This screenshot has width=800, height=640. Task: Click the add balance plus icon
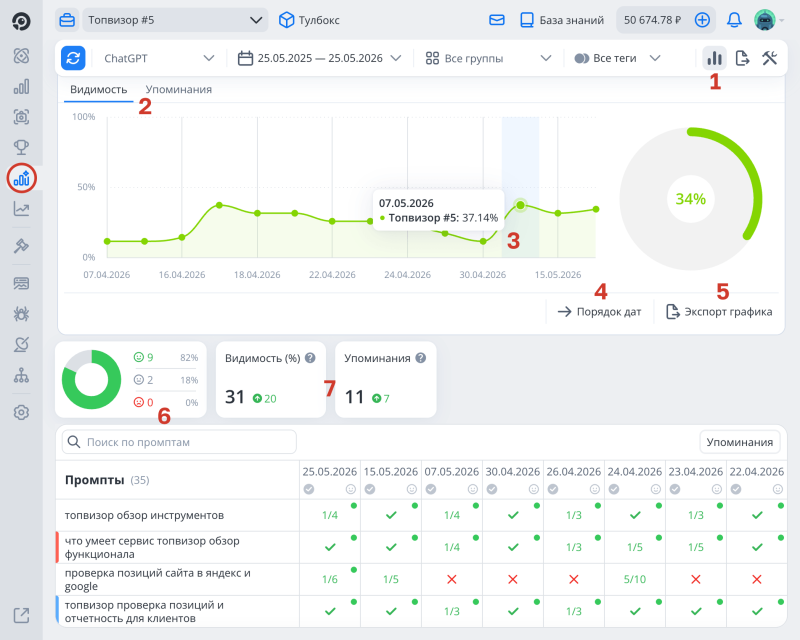click(x=702, y=20)
